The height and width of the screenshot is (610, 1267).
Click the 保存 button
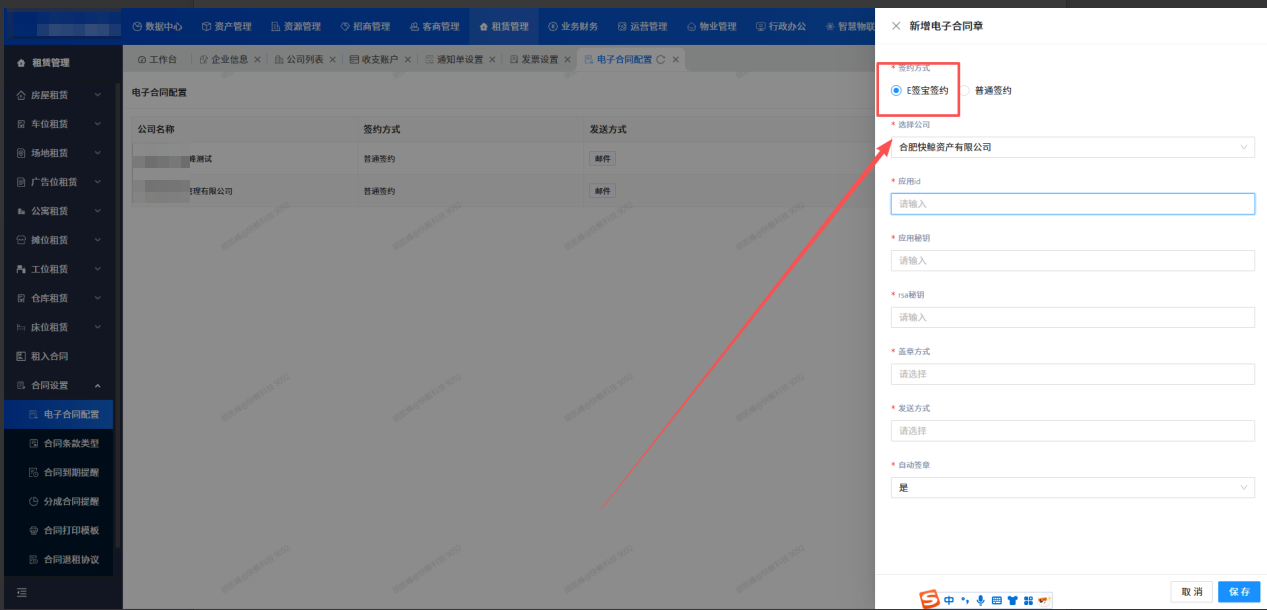1238,591
